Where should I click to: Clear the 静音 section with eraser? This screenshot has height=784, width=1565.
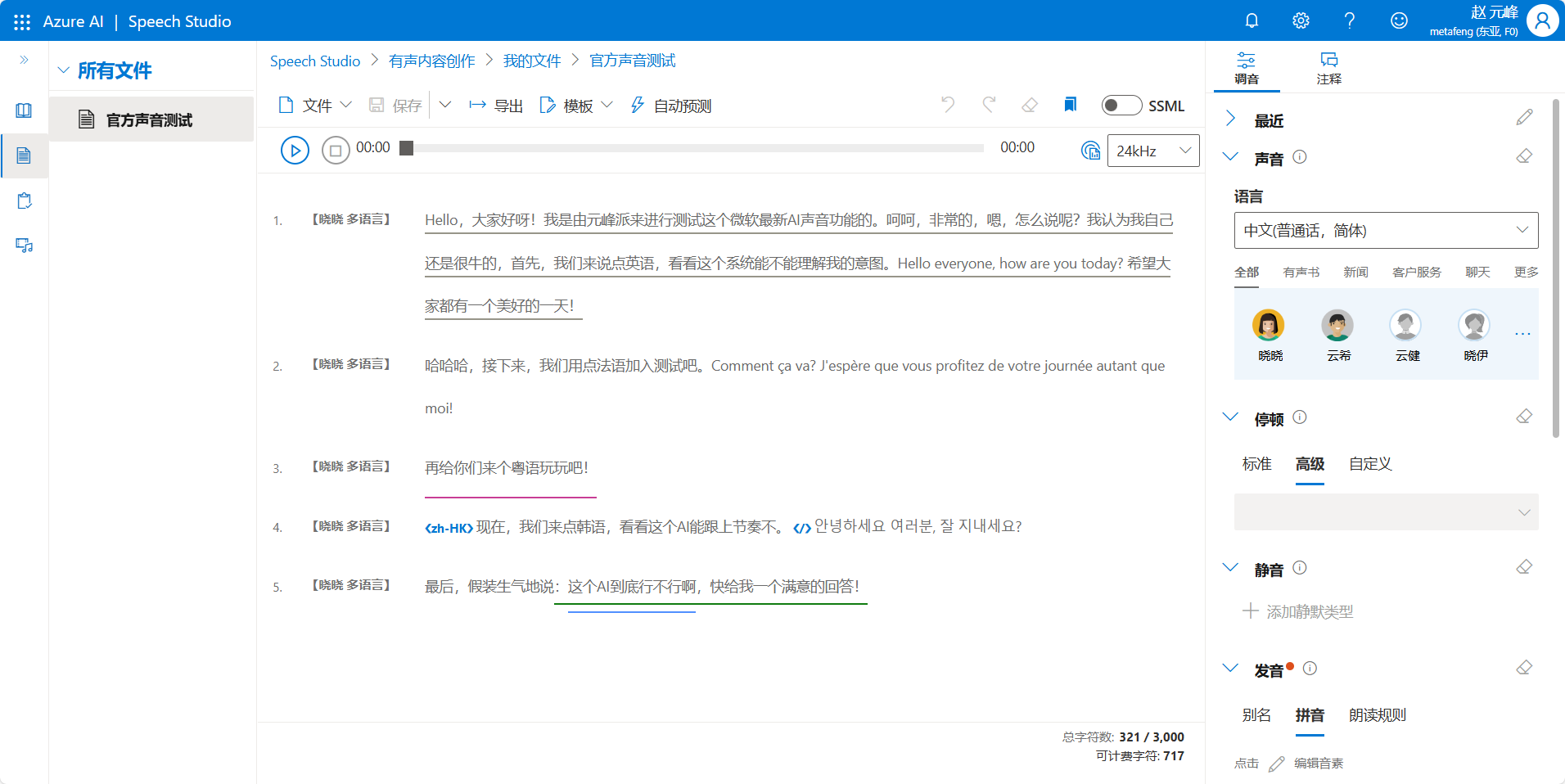point(1524,567)
